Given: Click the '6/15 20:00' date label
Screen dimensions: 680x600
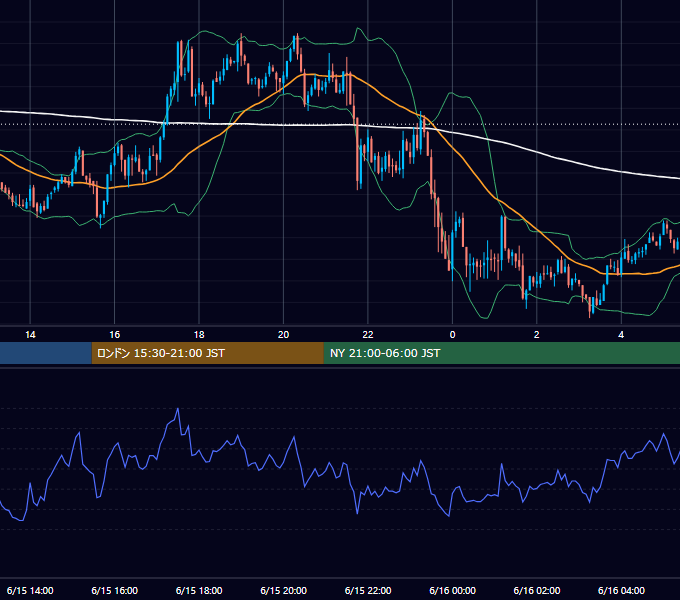Looking at the screenshot, I should (283, 590).
